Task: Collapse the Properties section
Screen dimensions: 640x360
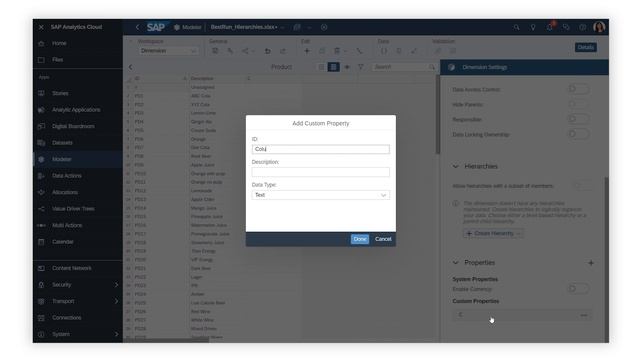Action: [x=456, y=263]
